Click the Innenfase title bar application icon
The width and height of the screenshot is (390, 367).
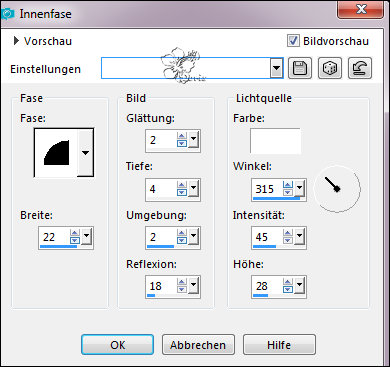7,14
